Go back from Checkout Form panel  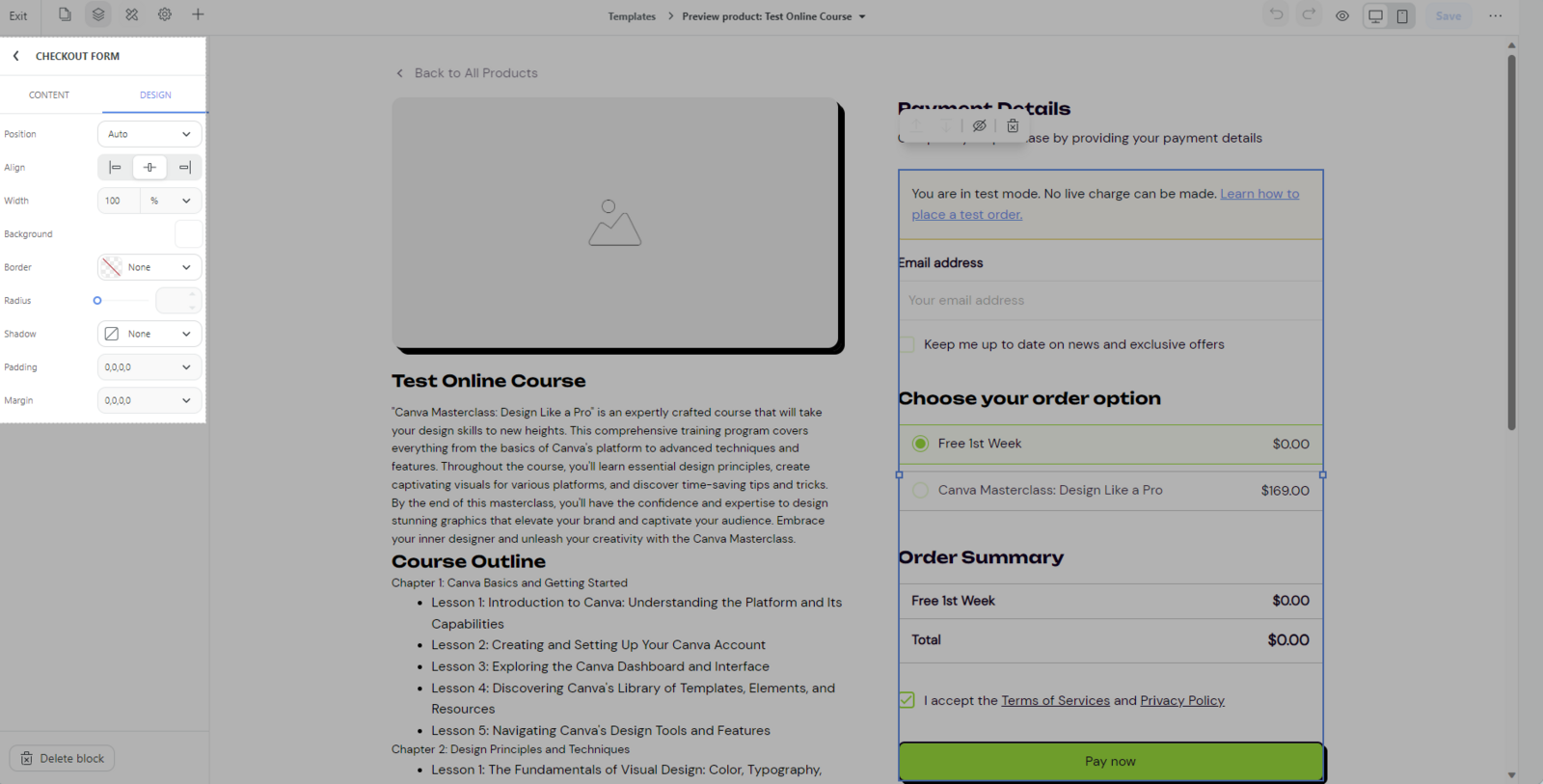[16, 56]
